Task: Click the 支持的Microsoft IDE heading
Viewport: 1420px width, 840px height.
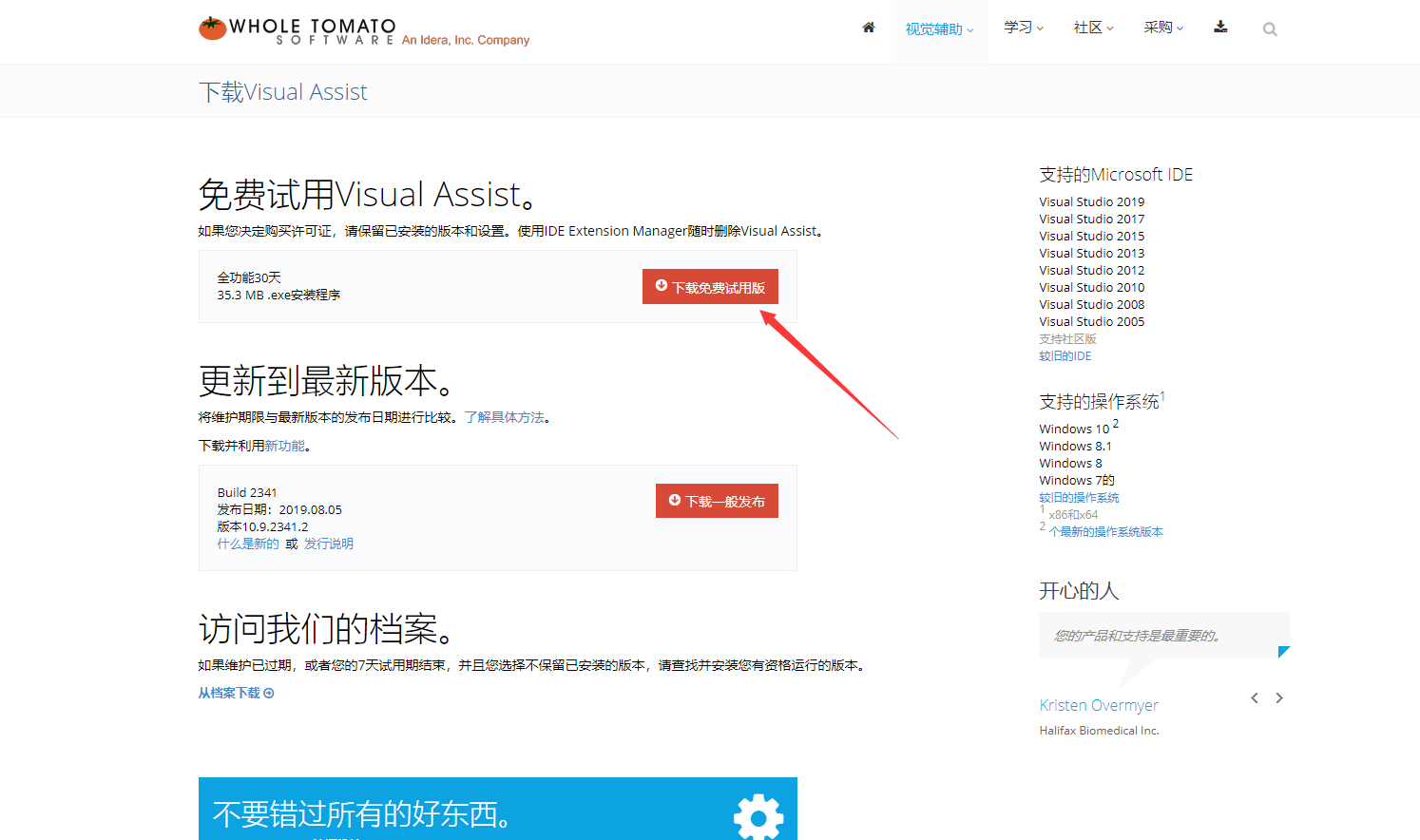Action: click(x=1116, y=174)
